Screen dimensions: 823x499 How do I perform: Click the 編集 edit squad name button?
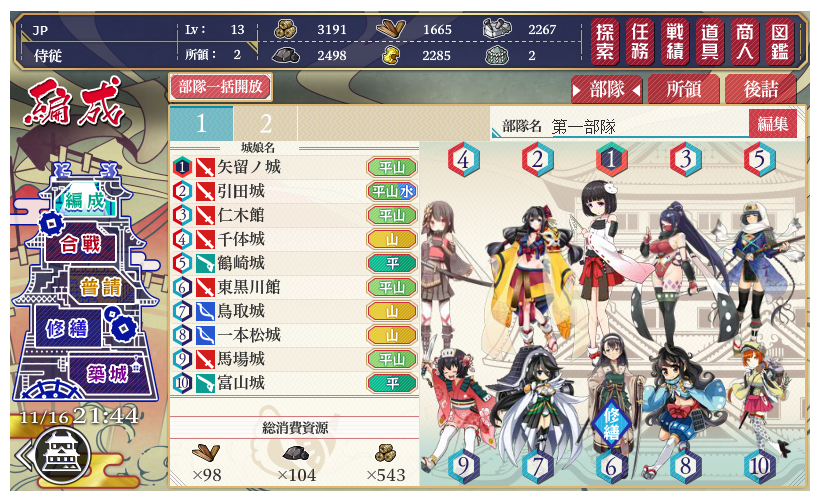[773, 124]
